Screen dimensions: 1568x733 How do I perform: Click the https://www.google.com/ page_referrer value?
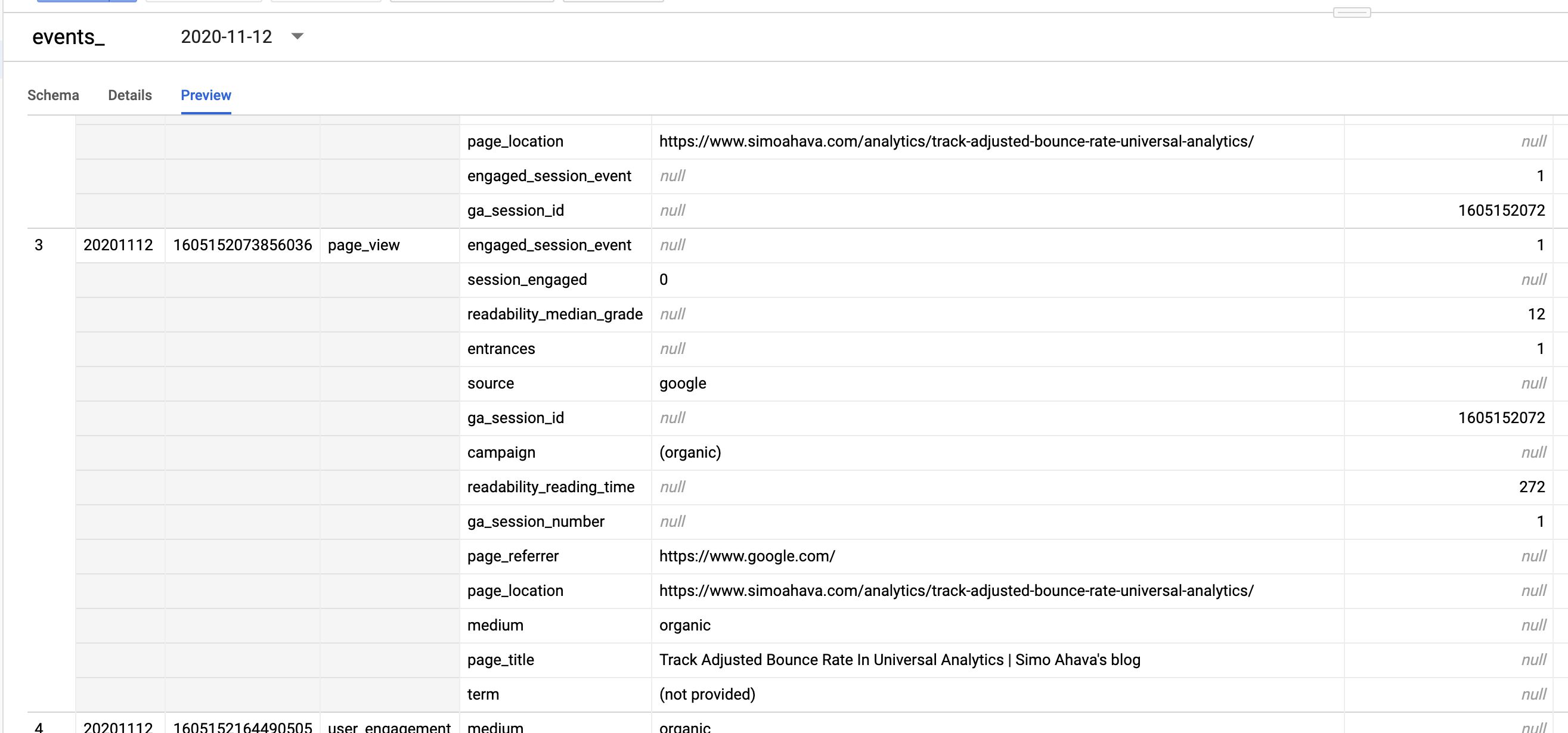point(747,556)
